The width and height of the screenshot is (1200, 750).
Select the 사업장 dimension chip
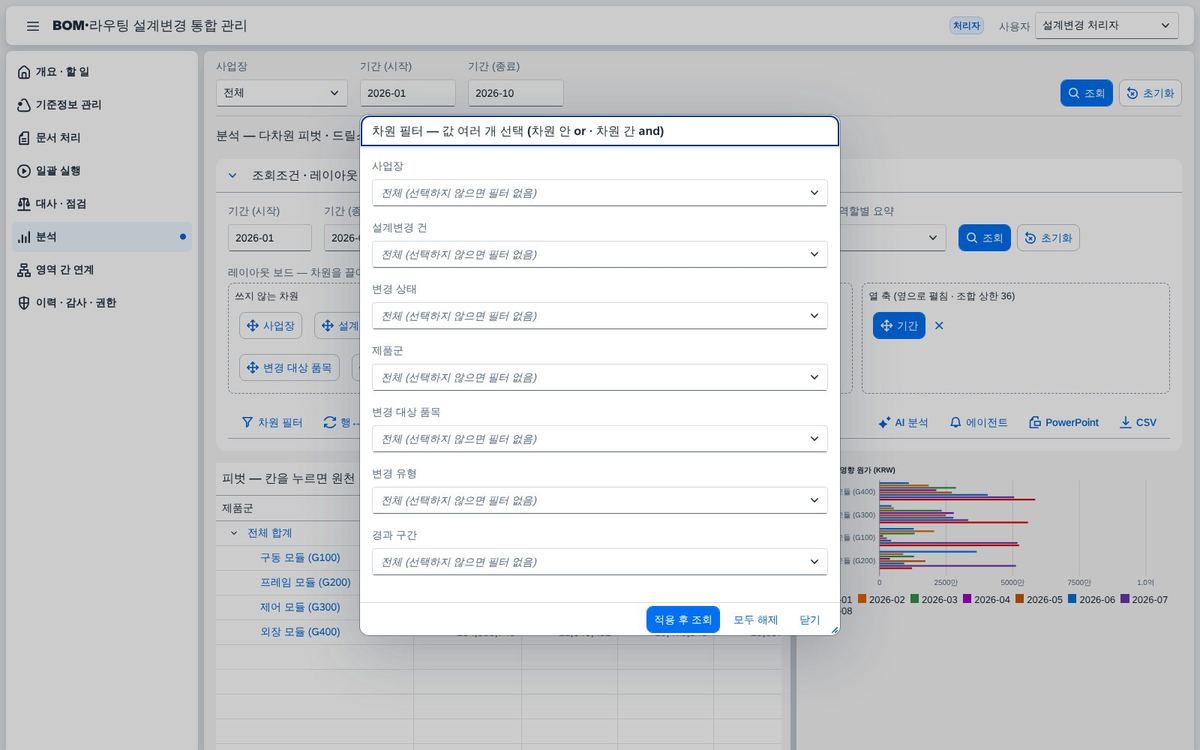(x=271, y=326)
